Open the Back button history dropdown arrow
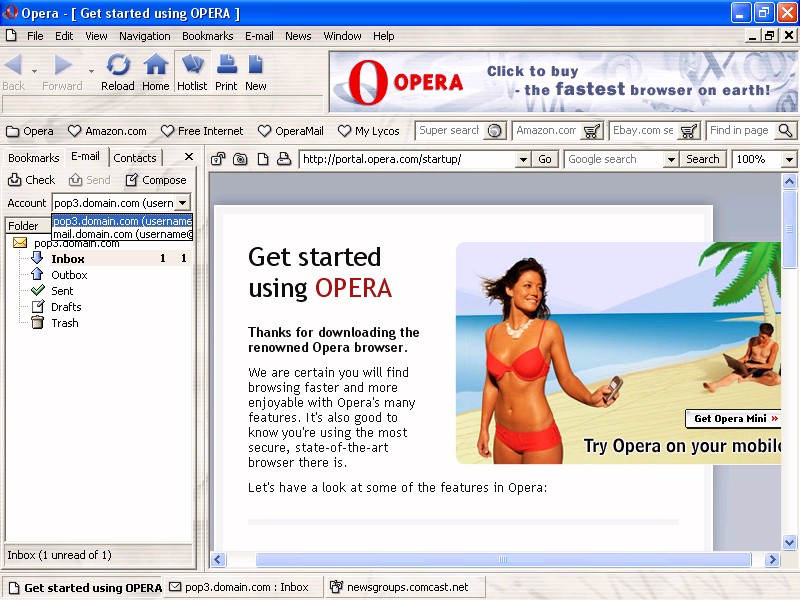Screen dimensions: 800x600 34,71
